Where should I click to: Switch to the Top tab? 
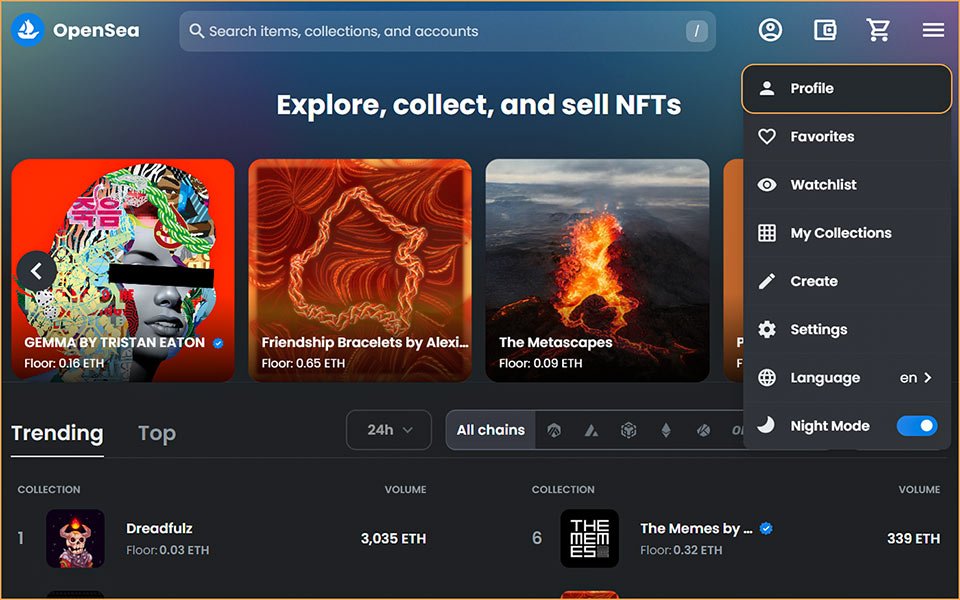tap(157, 433)
